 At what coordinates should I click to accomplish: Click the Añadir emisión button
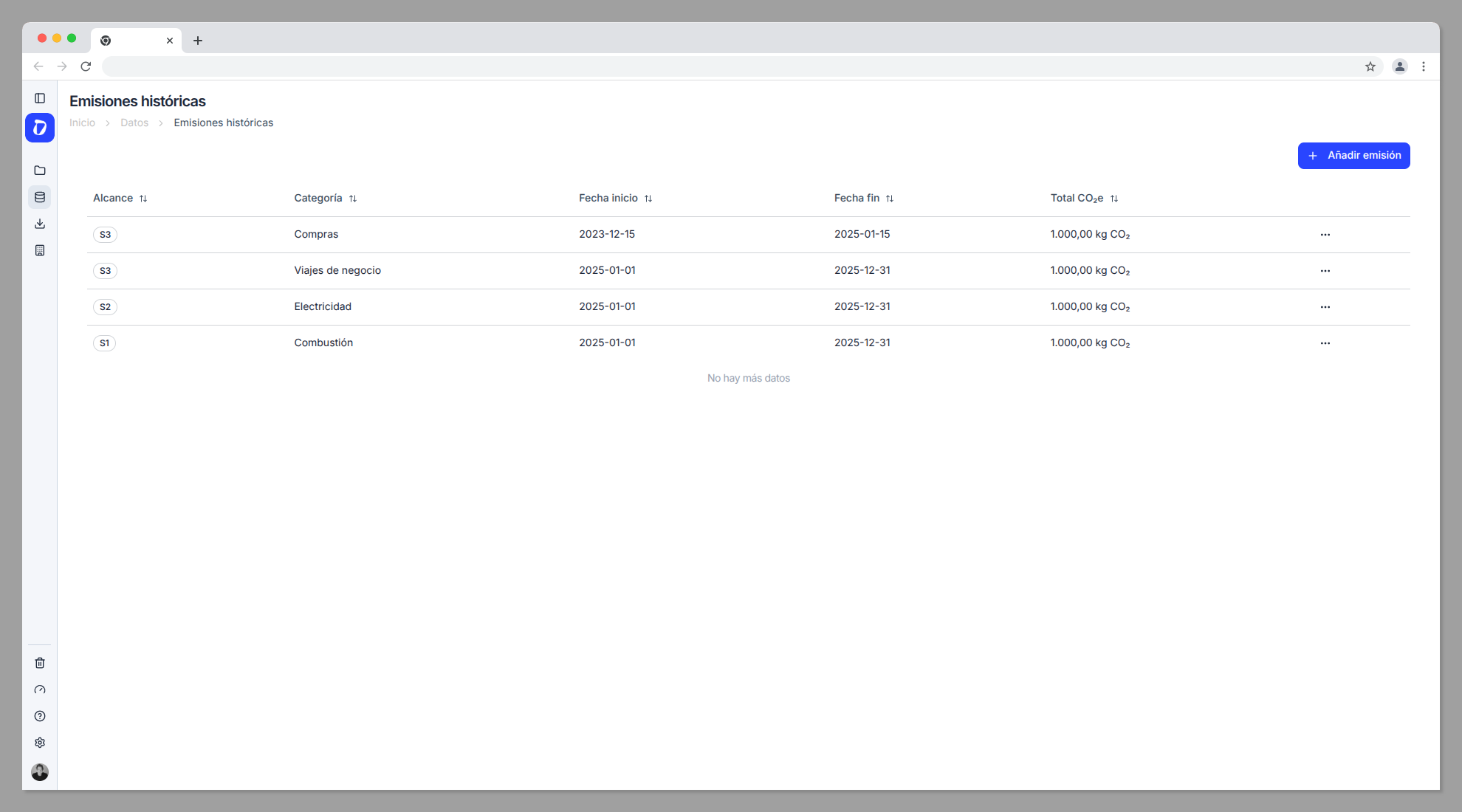pos(1353,156)
